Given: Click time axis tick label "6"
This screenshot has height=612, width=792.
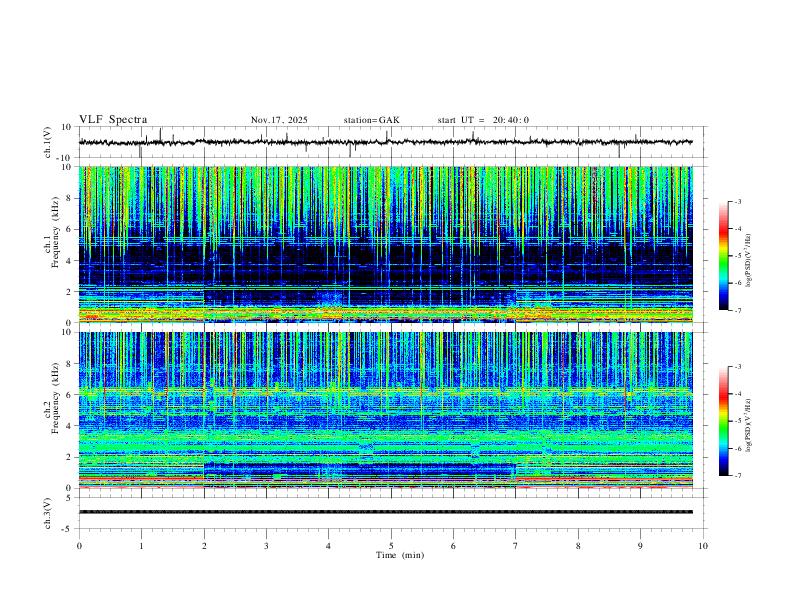Looking at the screenshot, I should click(454, 546).
